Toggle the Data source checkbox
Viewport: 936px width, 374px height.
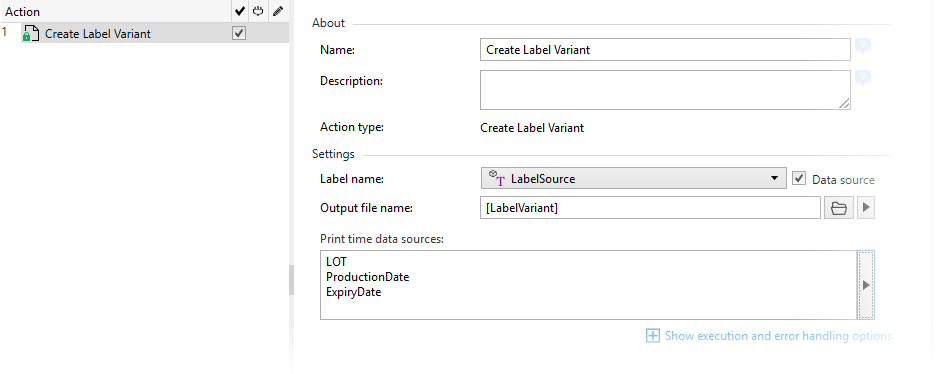(799, 178)
